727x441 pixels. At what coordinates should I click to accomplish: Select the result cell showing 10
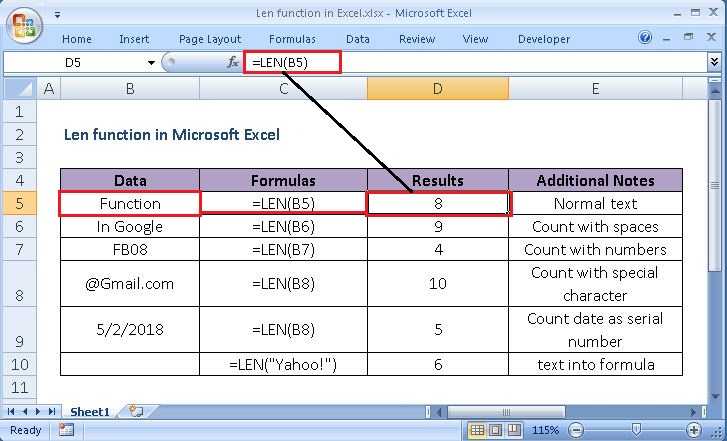438,284
